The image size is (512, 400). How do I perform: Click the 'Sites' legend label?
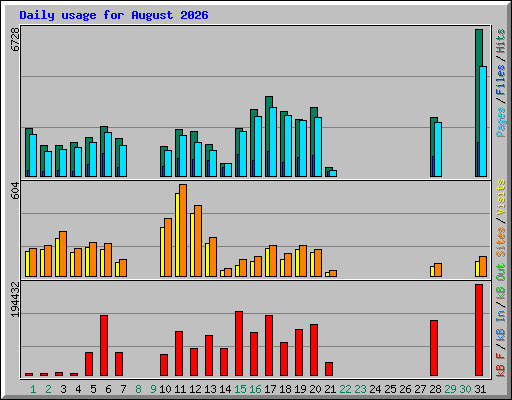[501, 242]
